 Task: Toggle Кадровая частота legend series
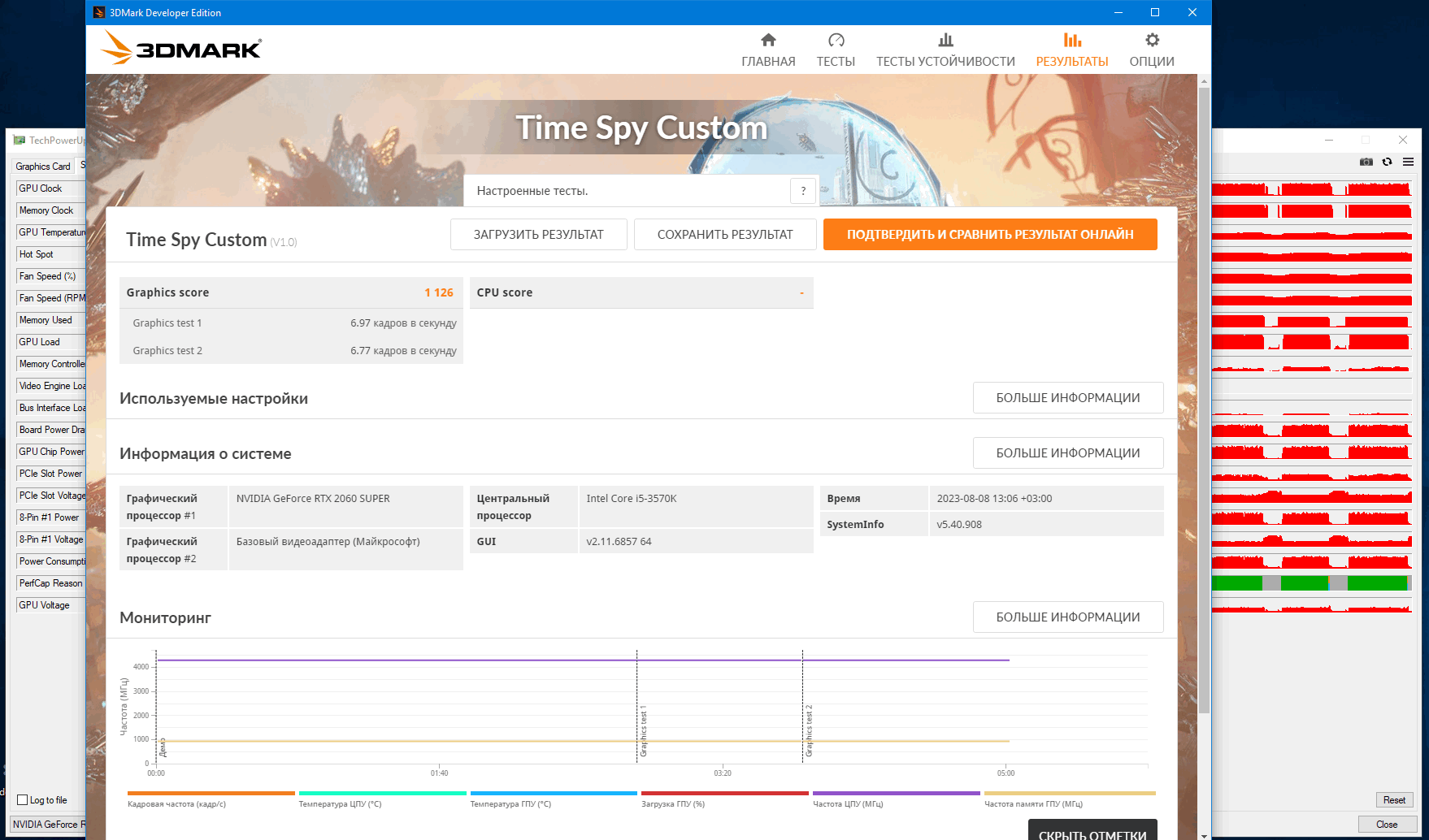[211, 799]
